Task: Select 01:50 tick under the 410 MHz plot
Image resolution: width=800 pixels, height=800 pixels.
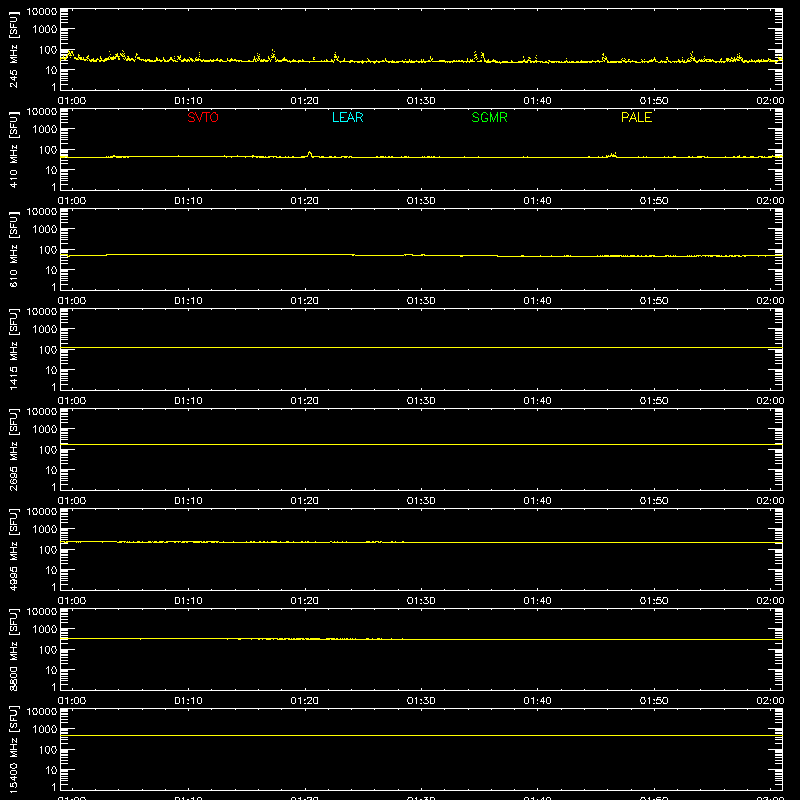Action: [654, 201]
